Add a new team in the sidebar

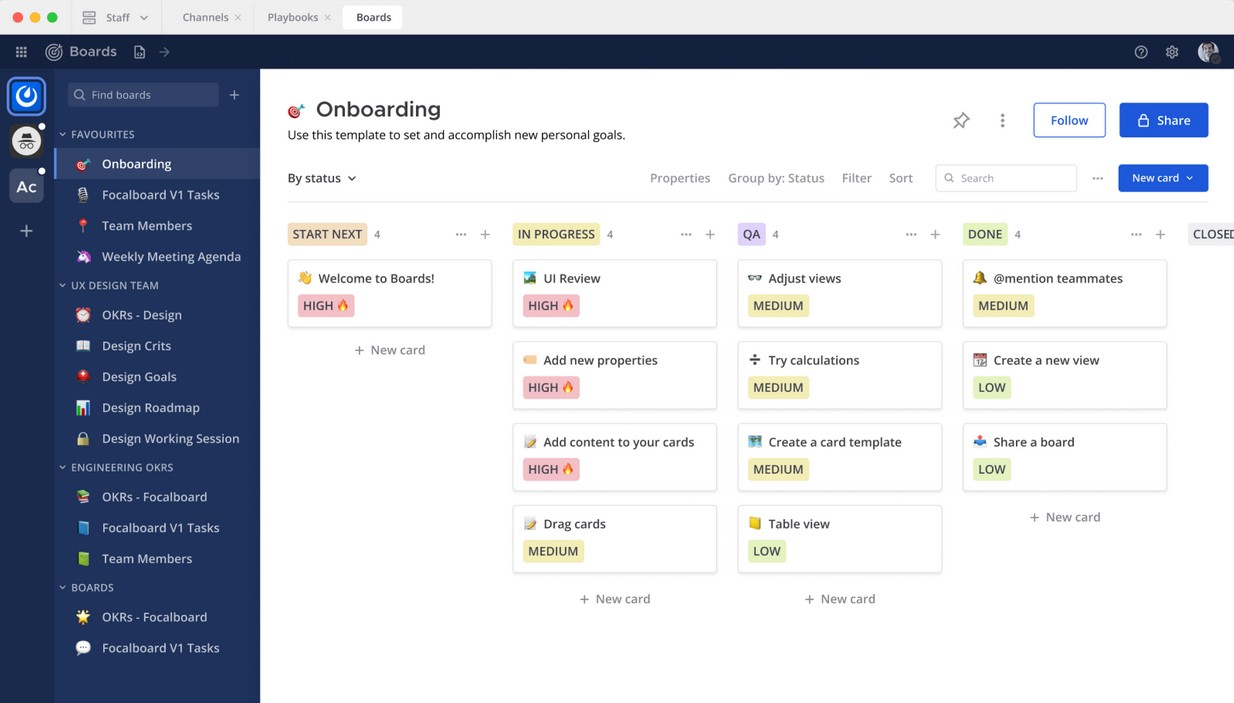click(26, 231)
